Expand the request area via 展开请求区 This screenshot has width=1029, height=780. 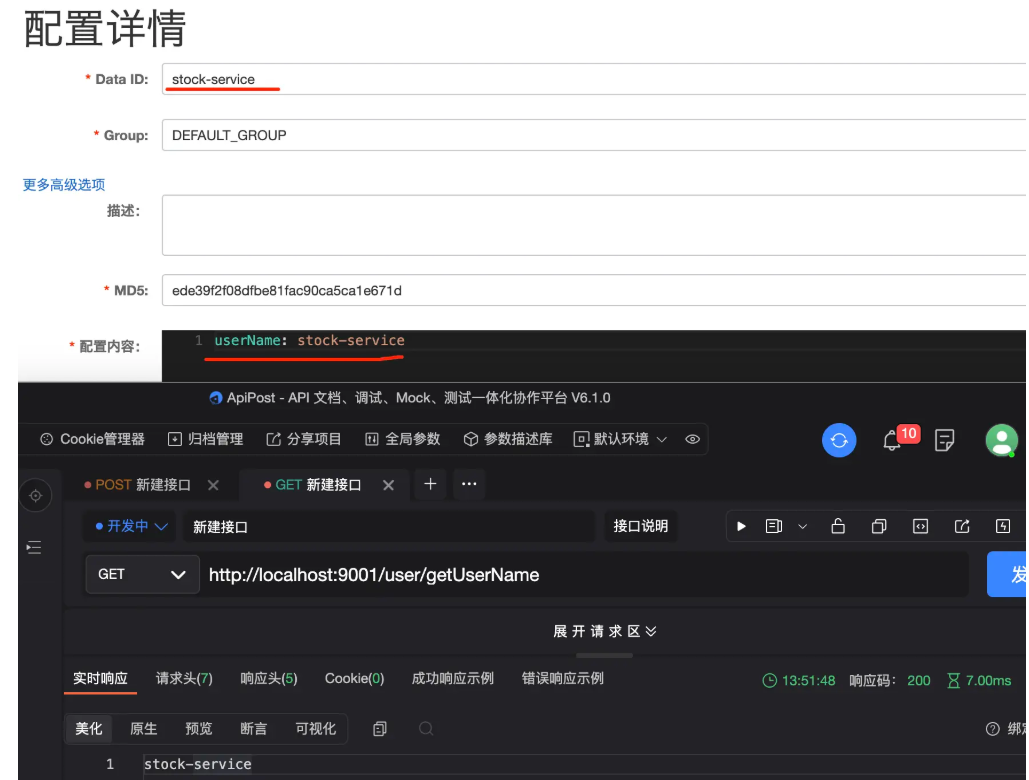pos(604,631)
